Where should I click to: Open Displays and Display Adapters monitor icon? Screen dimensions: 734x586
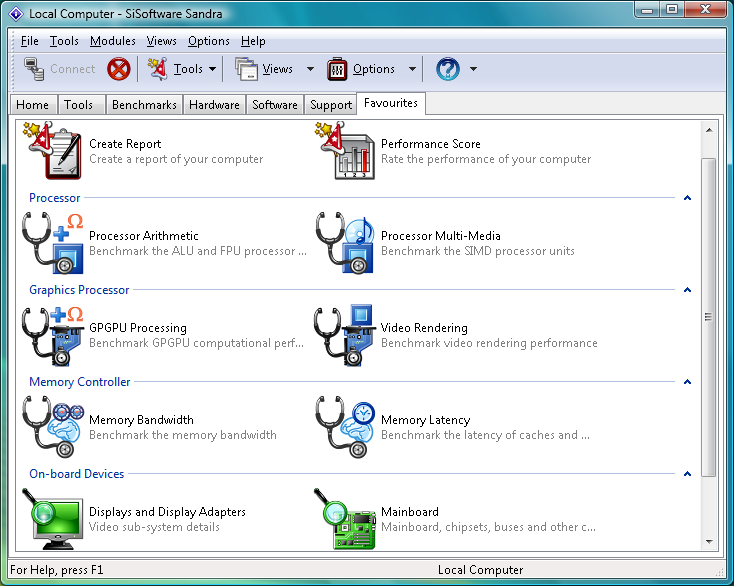click(53, 519)
